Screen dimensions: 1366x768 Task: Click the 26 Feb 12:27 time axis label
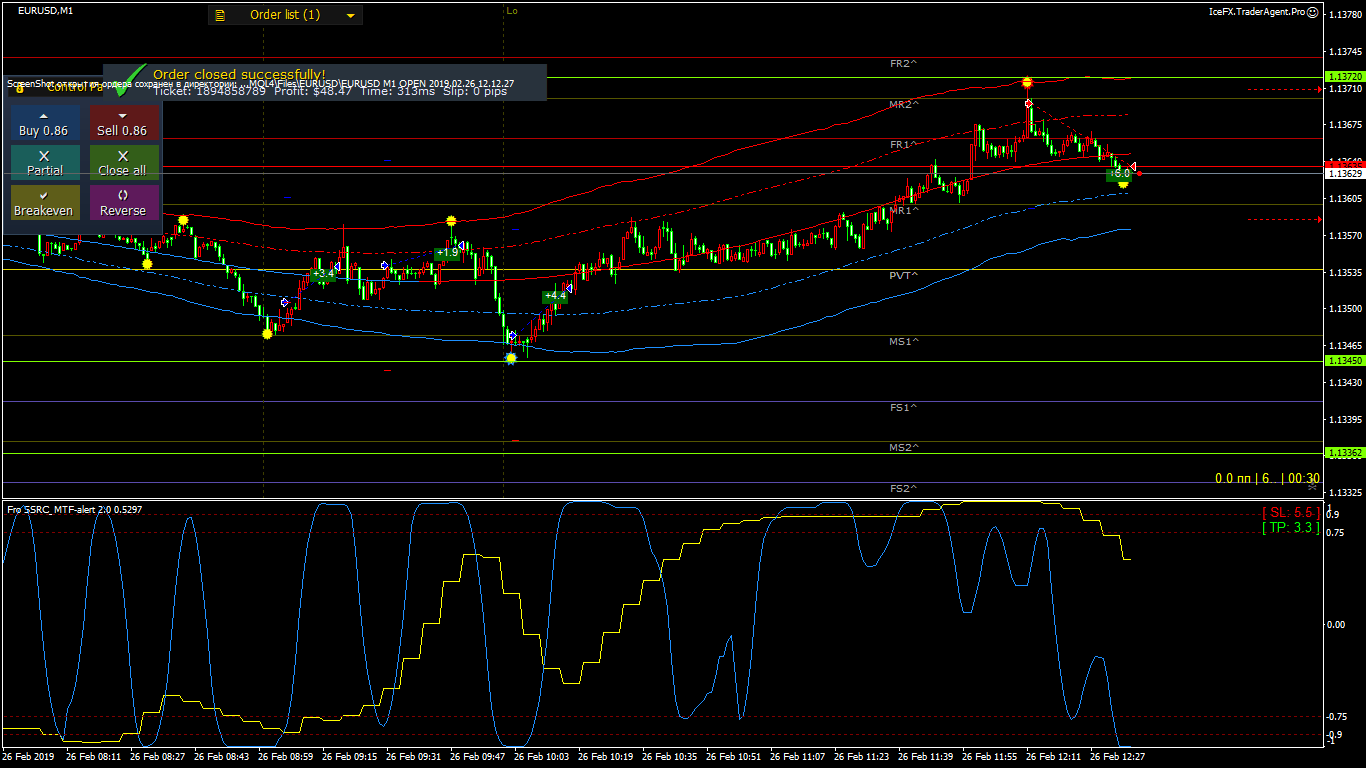coord(1118,757)
